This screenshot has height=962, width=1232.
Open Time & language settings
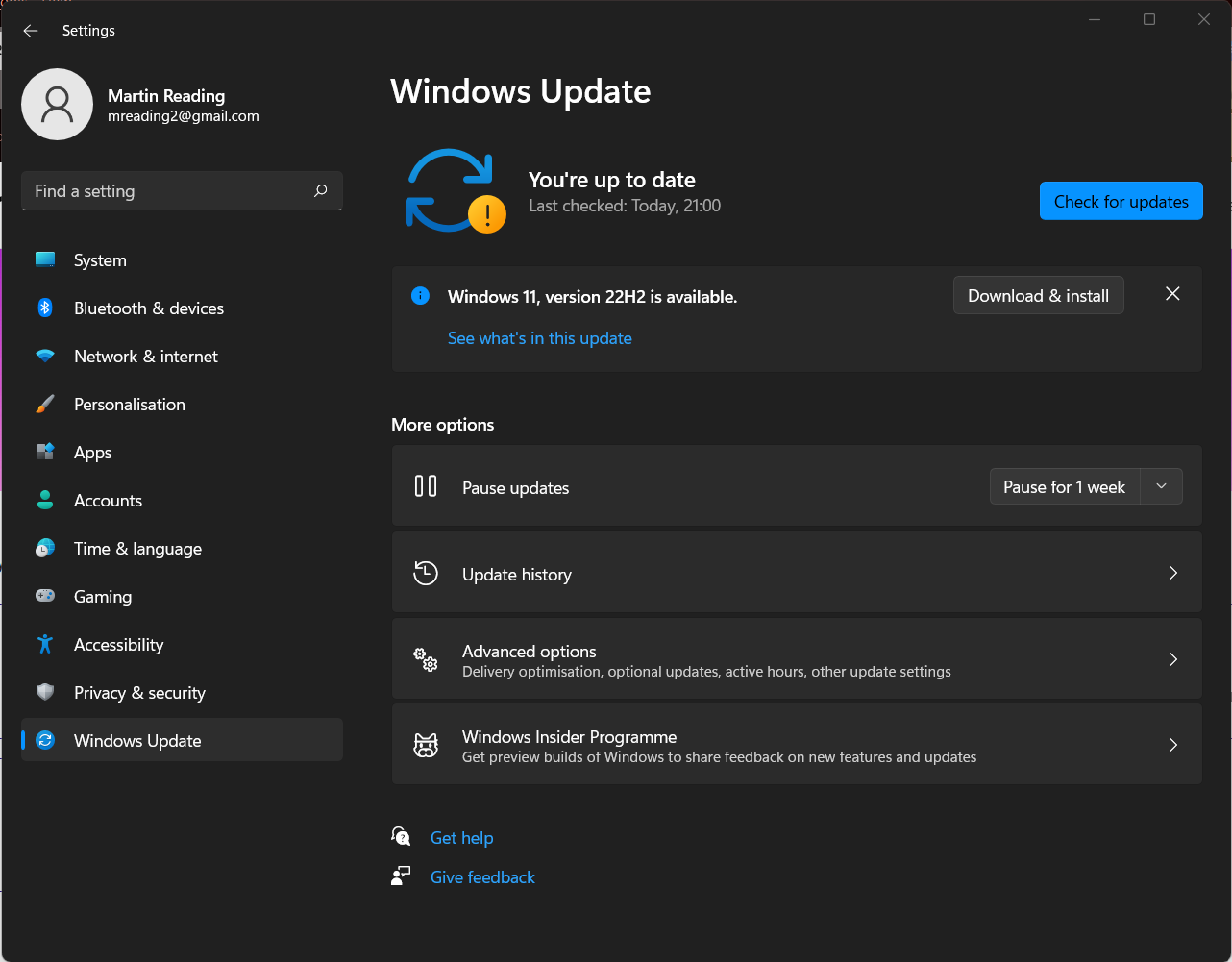pos(182,549)
